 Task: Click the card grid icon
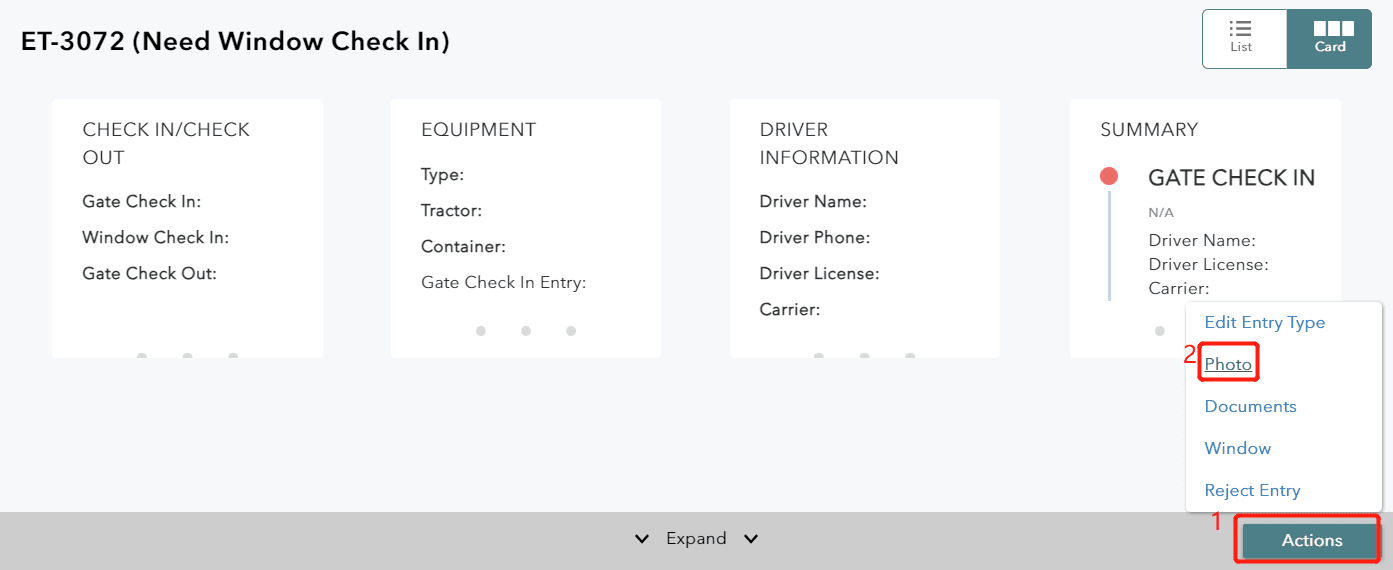tap(1333, 29)
